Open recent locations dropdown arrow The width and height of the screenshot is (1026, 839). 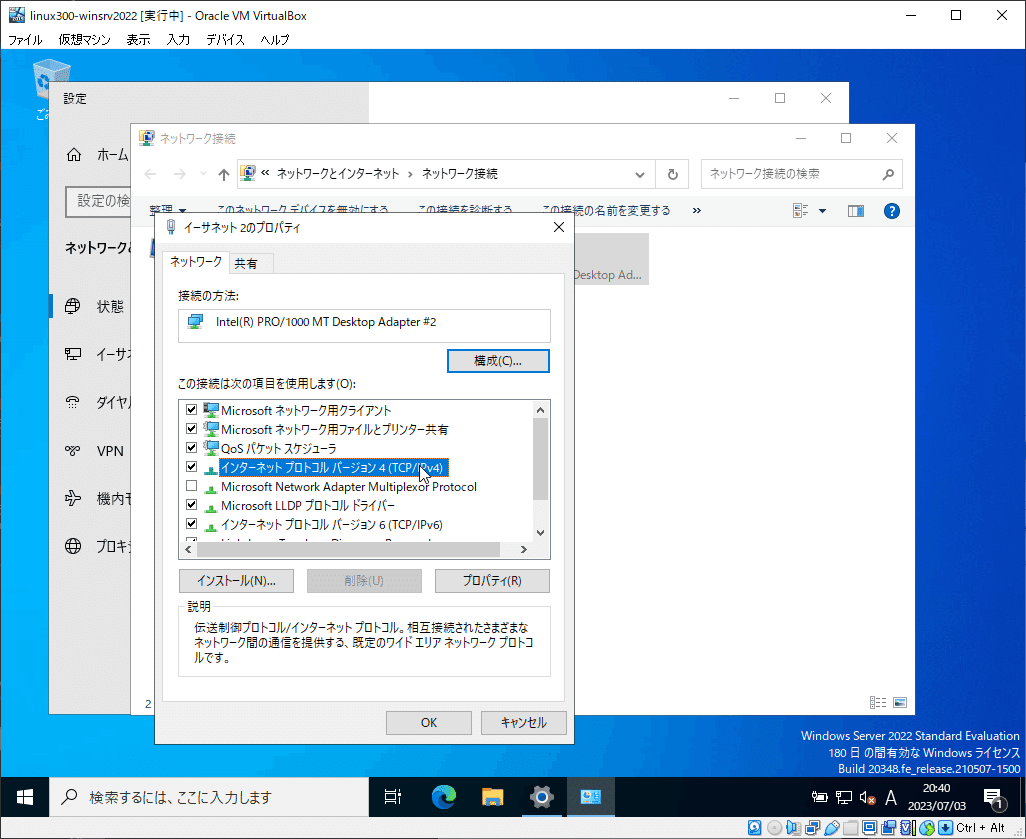[203, 174]
